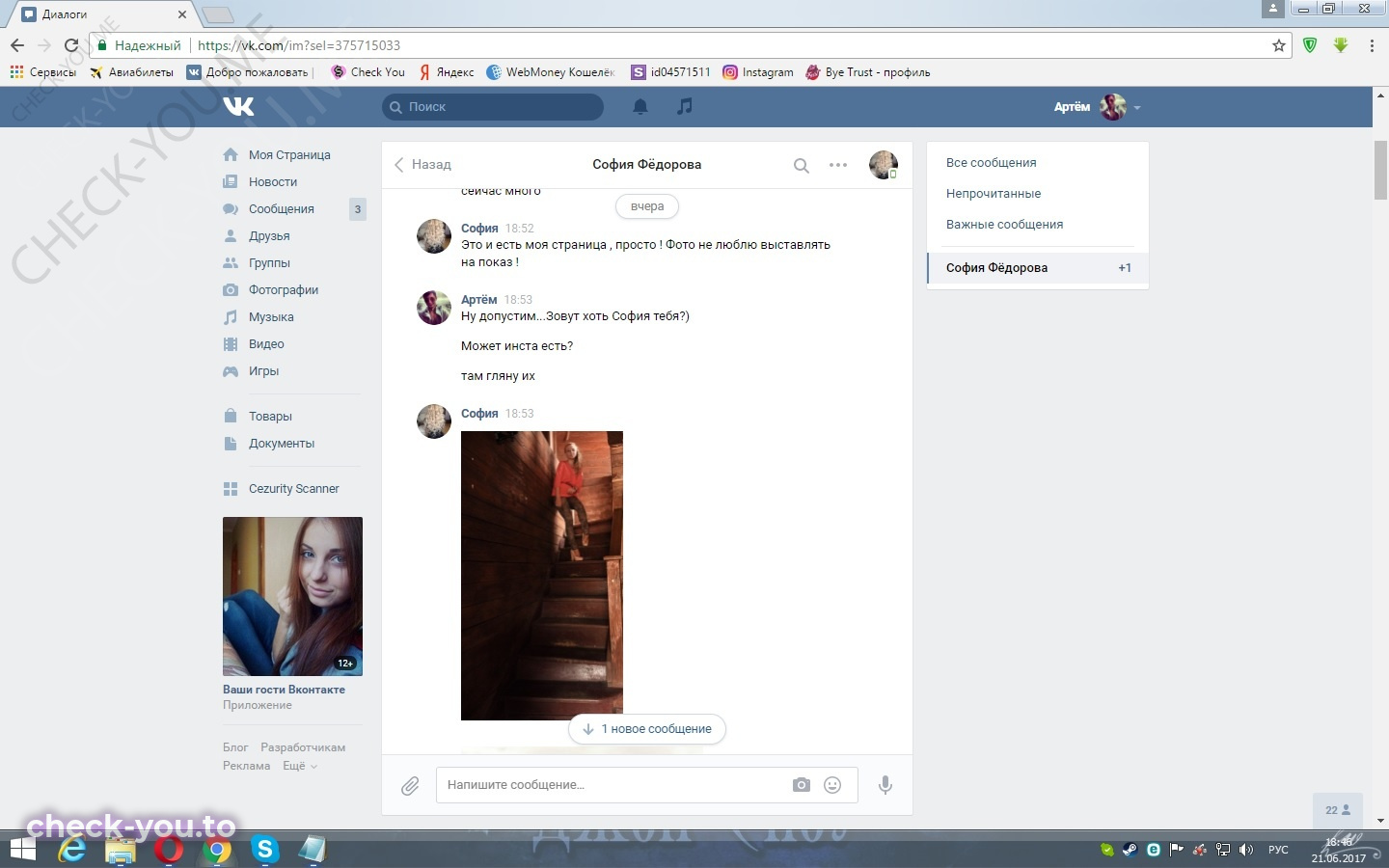Close the Диалоги browser tab
Viewport: 1389px width, 868px height.
182,14
